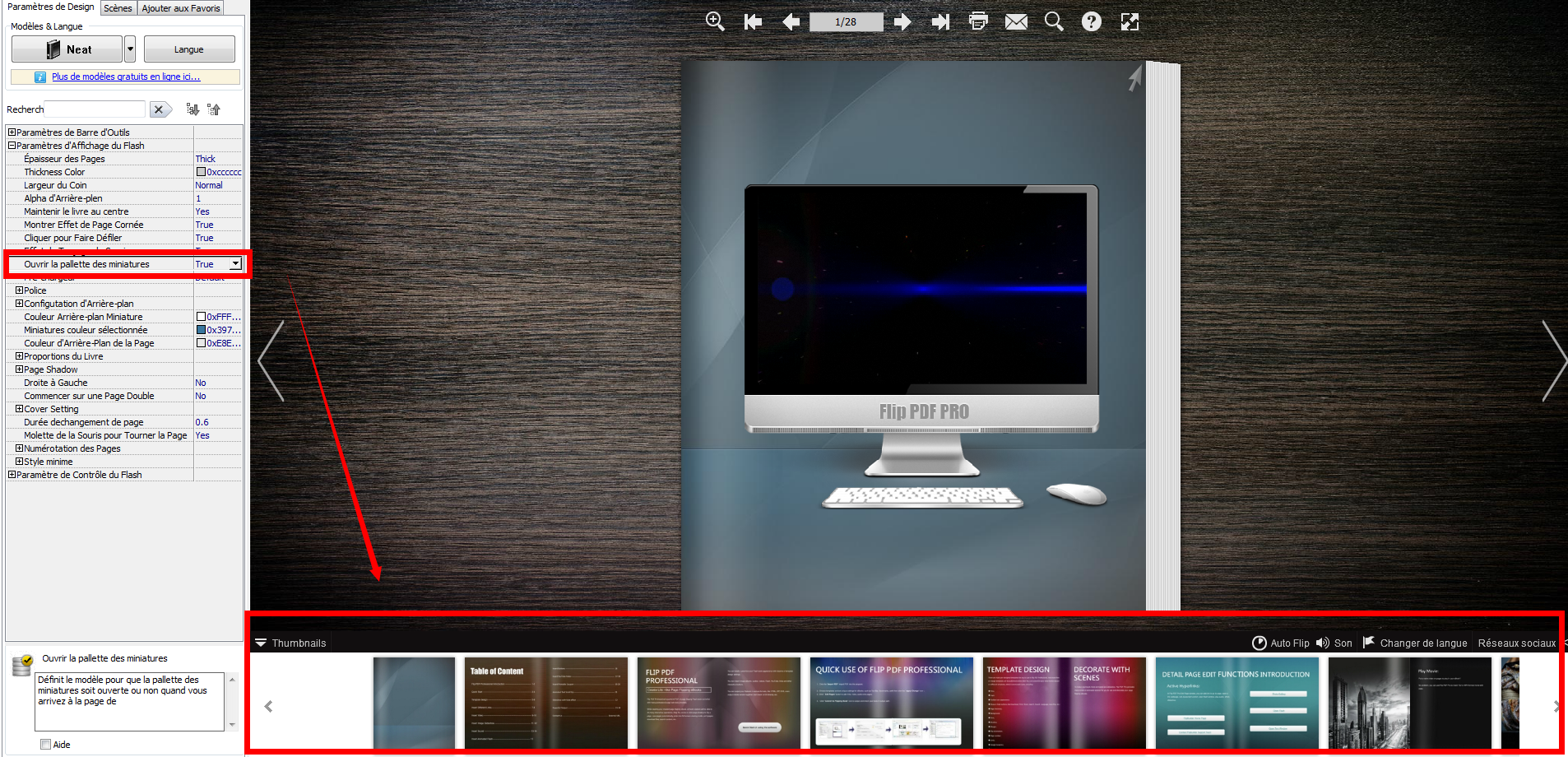This screenshot has width=1568, height=757.
Task: Open 'Plus de modèles gratuits en ligne' link
Action: point(126,77)
